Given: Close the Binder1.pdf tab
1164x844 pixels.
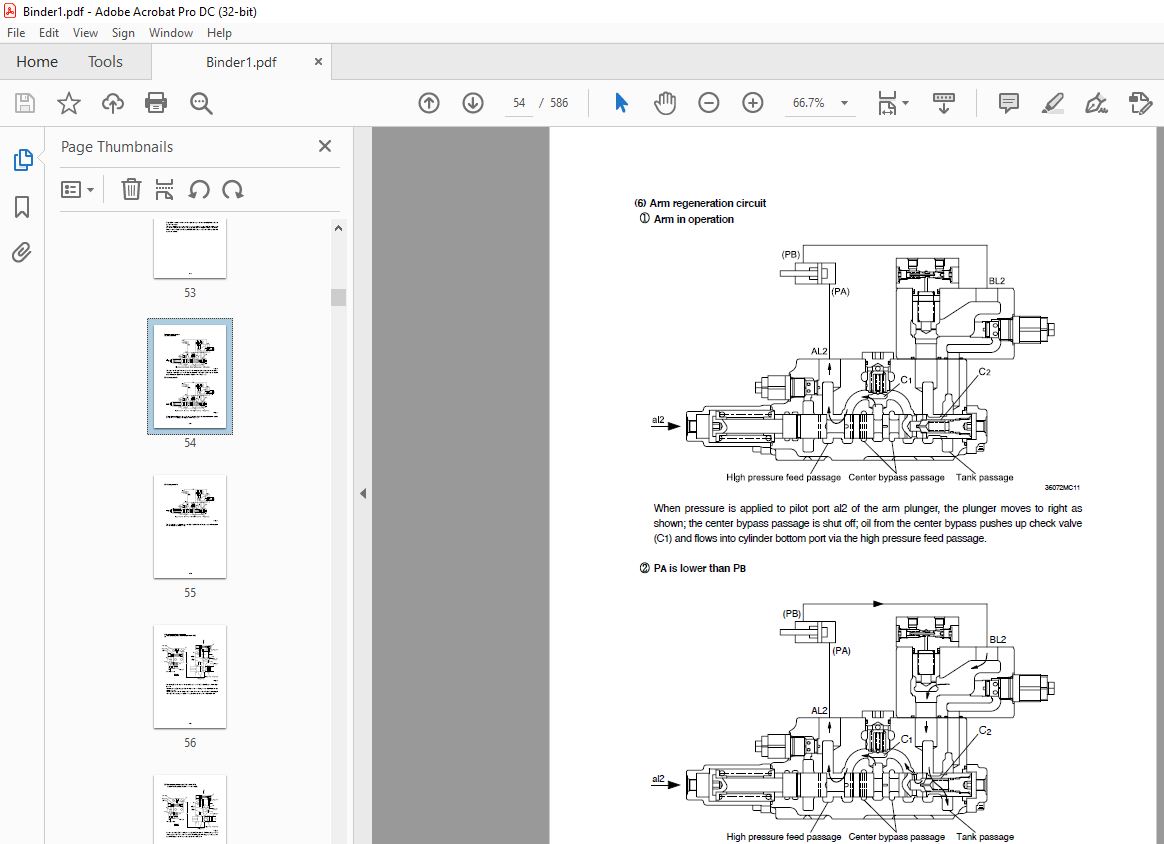Looking at the screenshot, I should click(x=318, y=62).
